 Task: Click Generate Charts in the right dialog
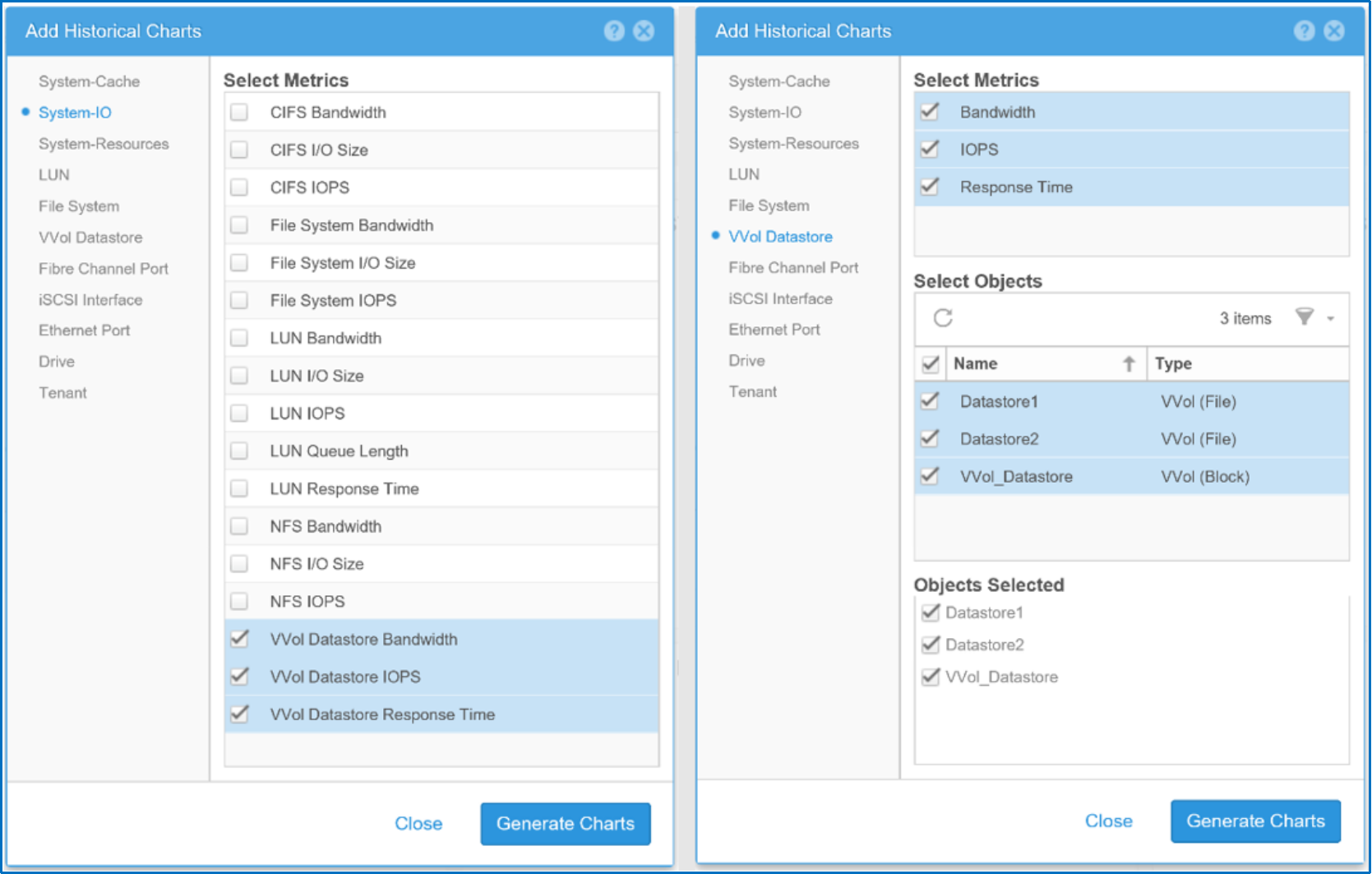[1255, 821]
